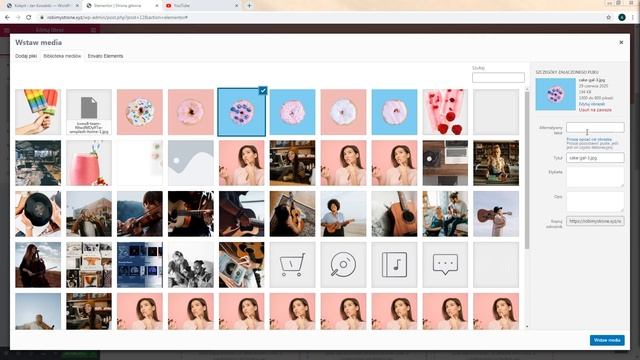Close the YouTube browser tab

pyautogui.click(x=237, y=6)
